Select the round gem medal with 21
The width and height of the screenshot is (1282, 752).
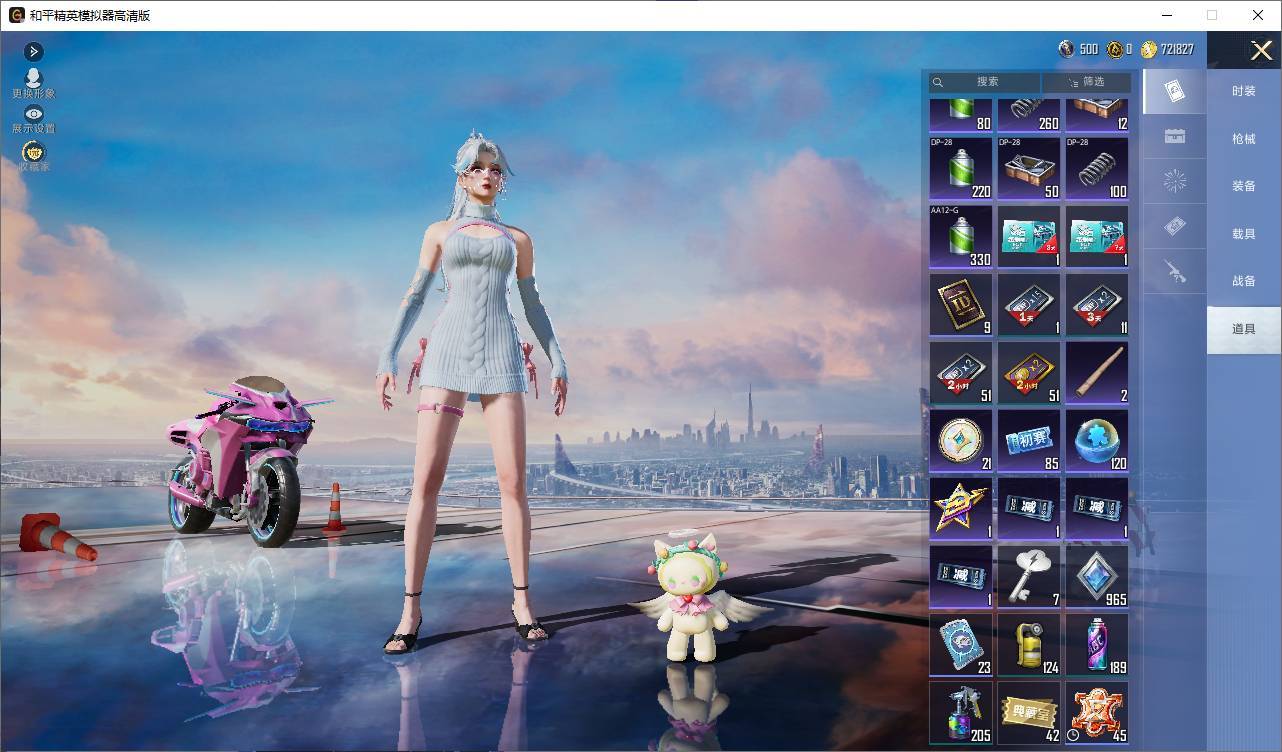tap(961, 440)
